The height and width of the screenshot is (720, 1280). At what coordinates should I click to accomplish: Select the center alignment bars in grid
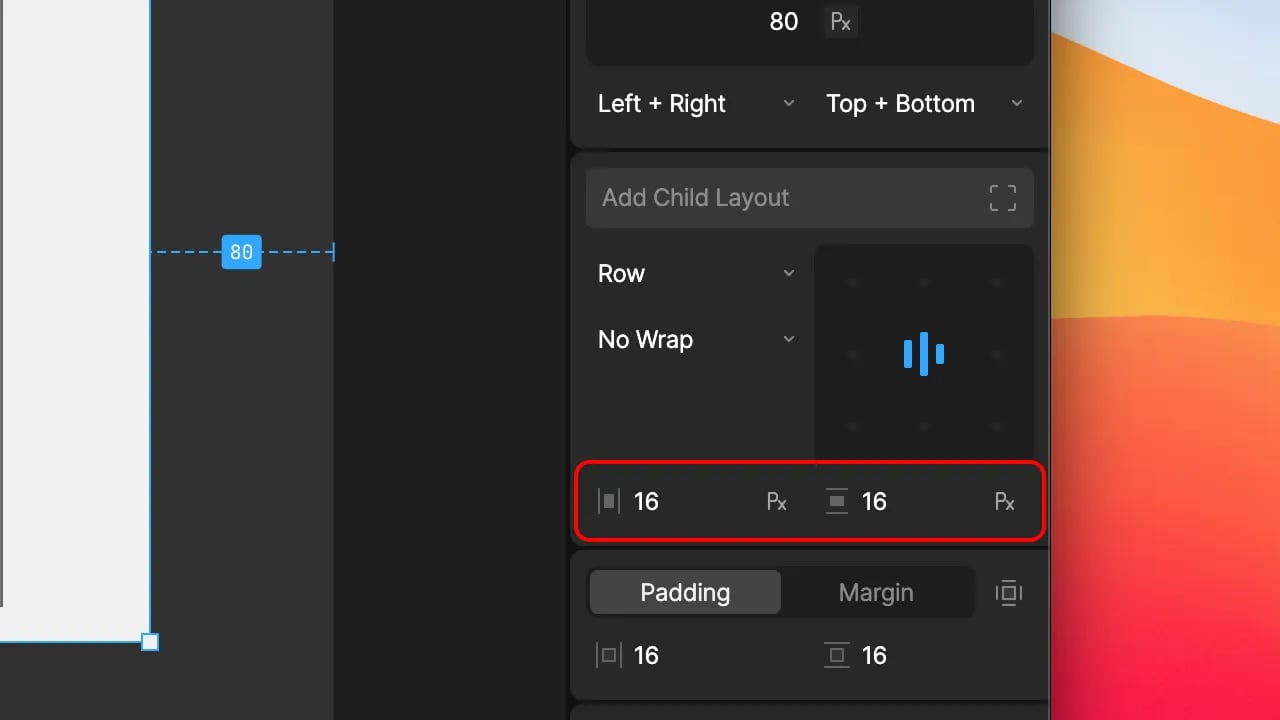(x=924, y=354)
